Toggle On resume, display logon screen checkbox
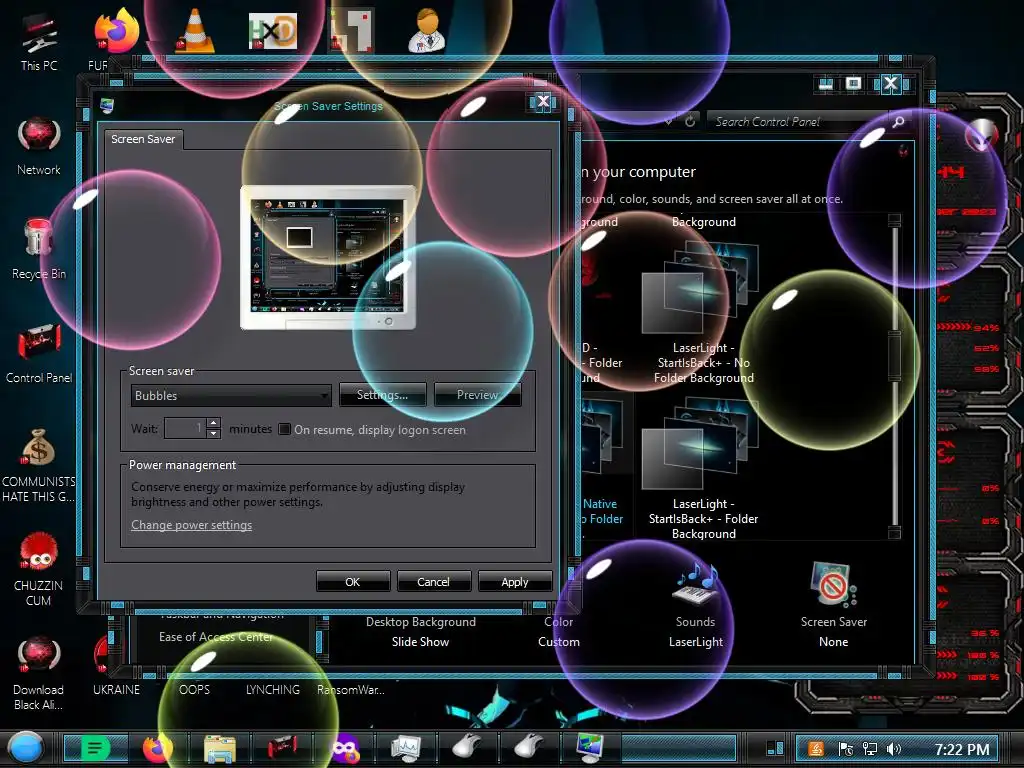 coord(285,429)
